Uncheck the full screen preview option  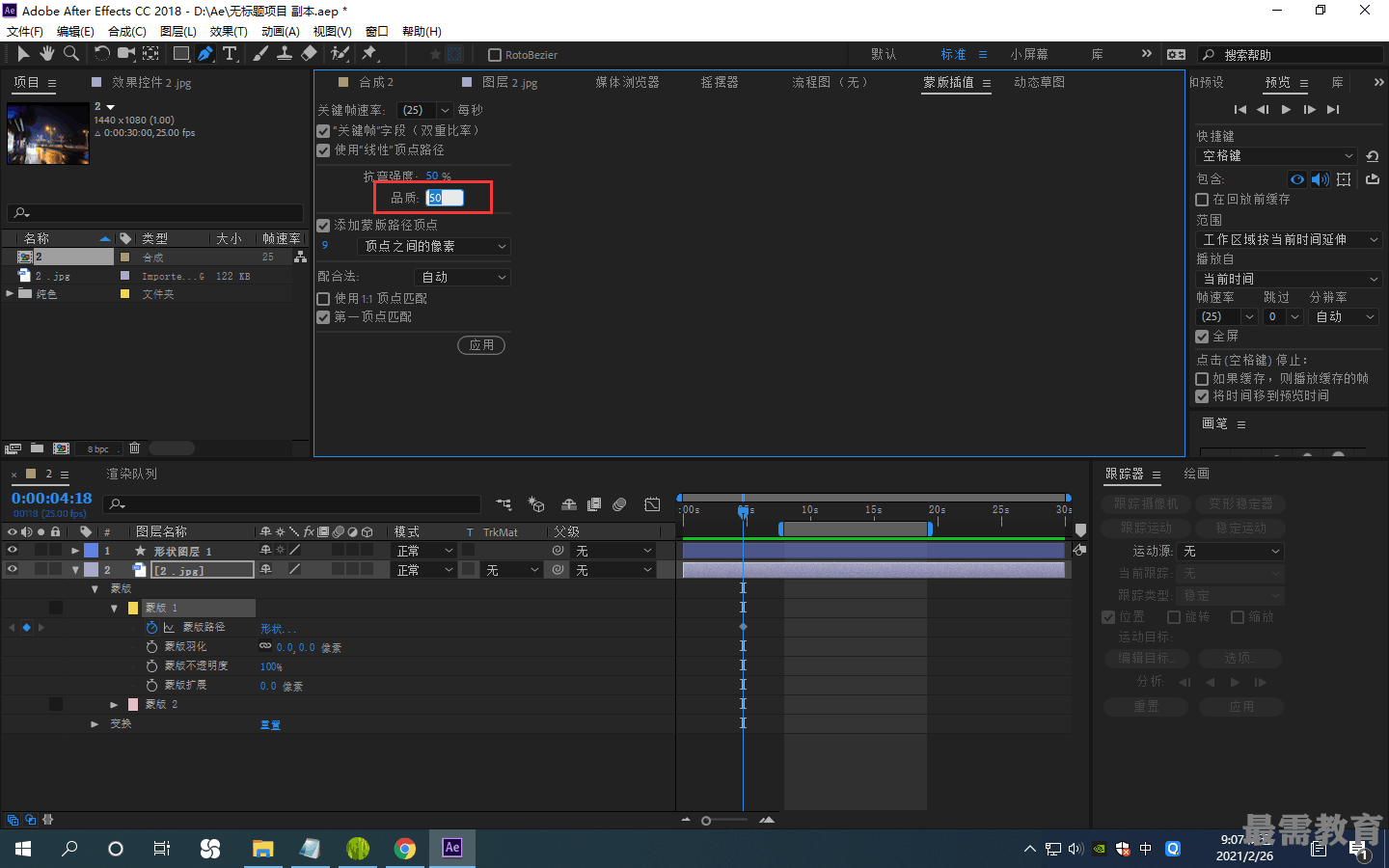tap(1202, 337)
